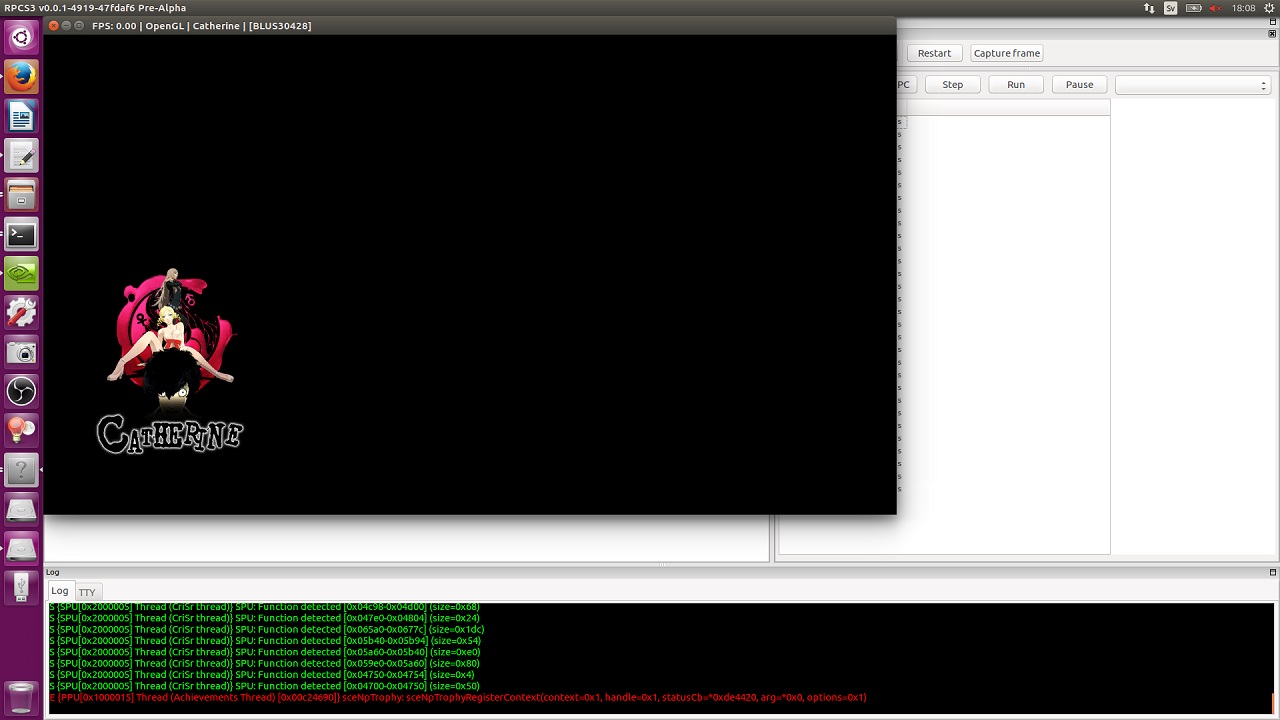This screenshot has width=1280, height=720.
Task: Switch to the TTY tab
Action: click(x=87, y=592)
